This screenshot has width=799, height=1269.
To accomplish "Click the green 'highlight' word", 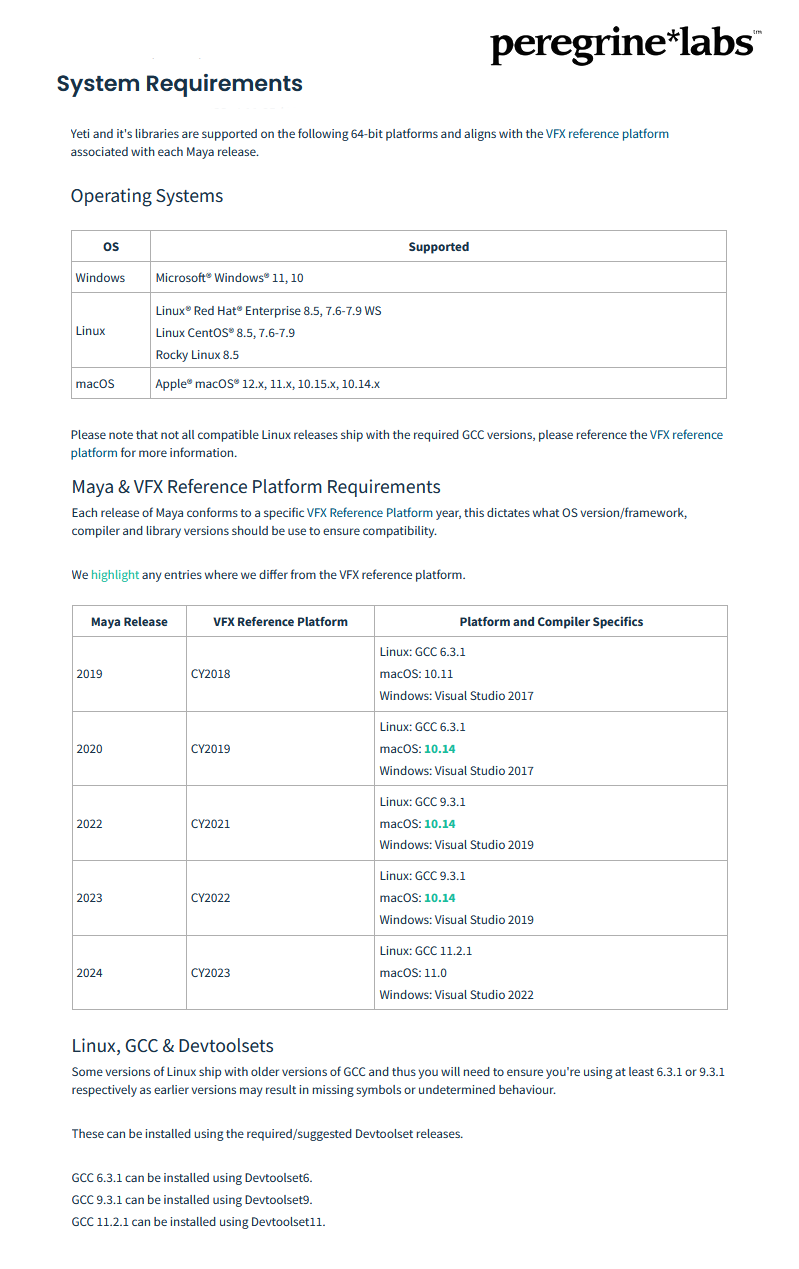I will click(115, 575).
